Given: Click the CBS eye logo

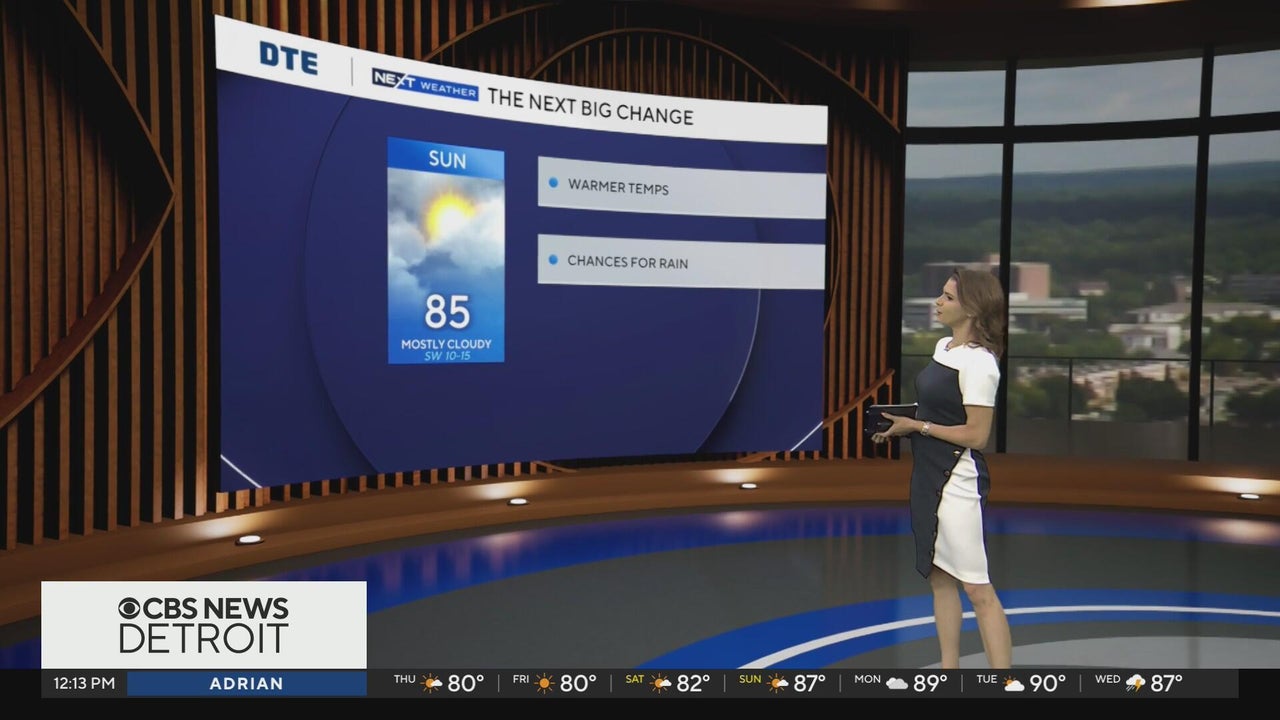Looking at the screenshot, I should [x=130, y=609].
